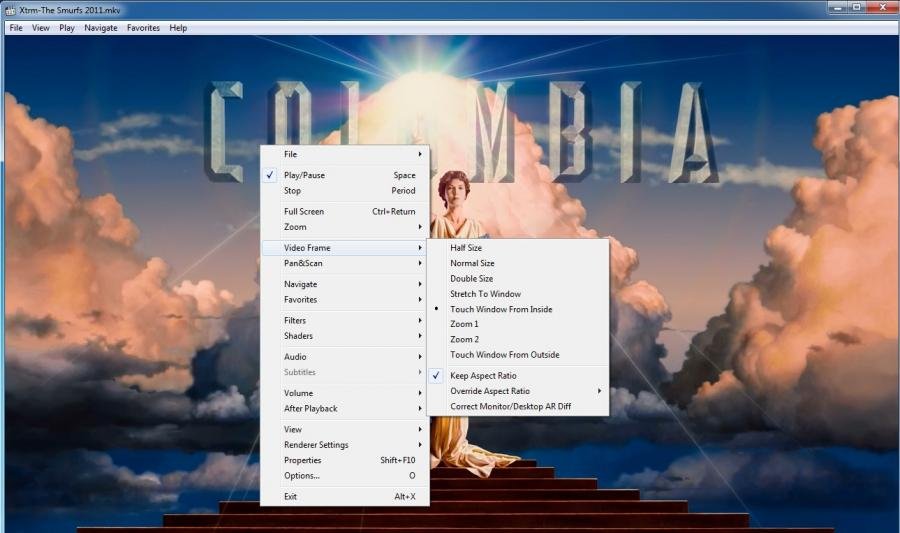Toggle the checked Play/Pause entry
The image size is (900, 533).
point(344,175)
